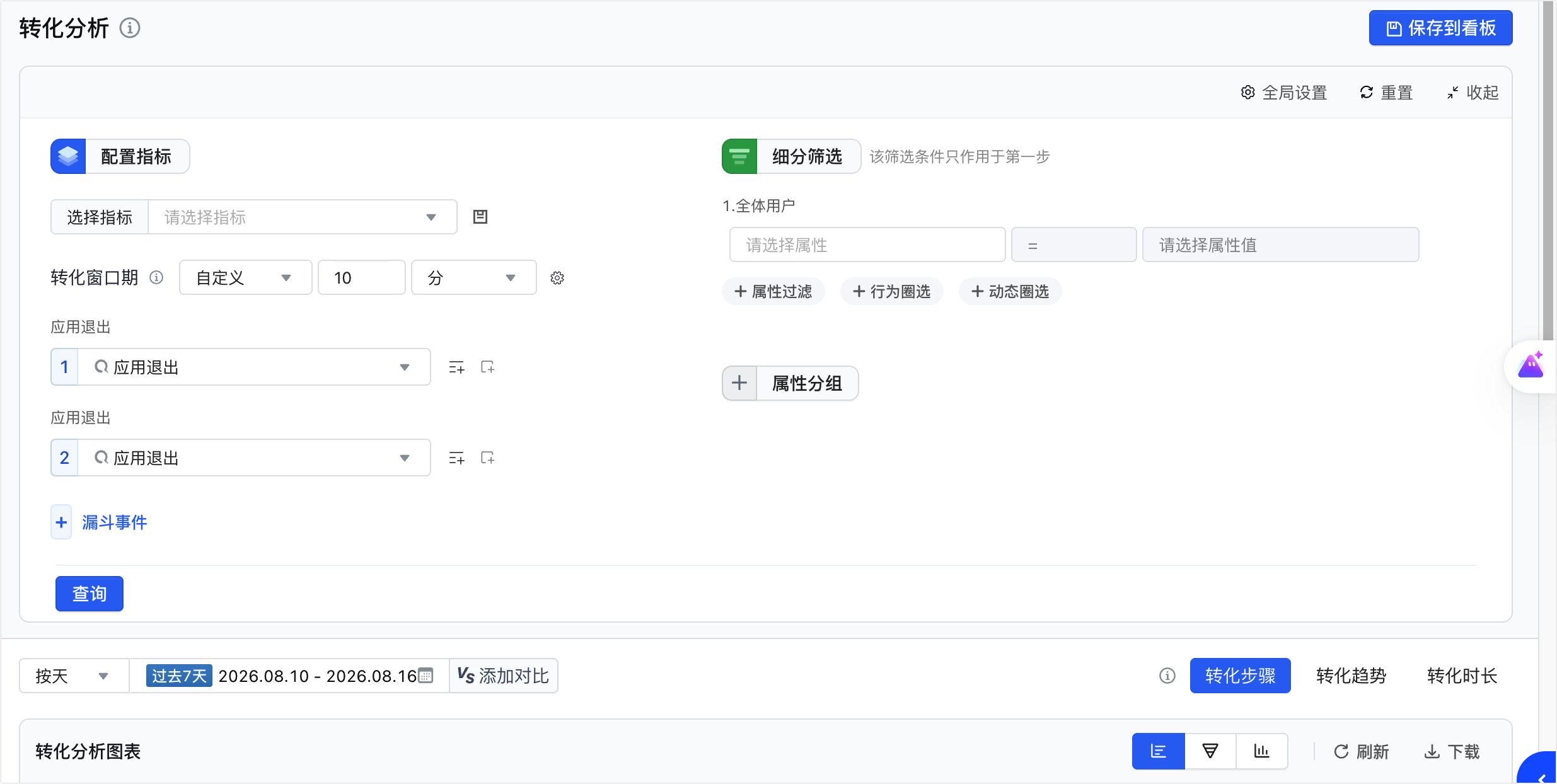Click the plus icon of 属性分组
Viewport: 1557px width, 784px height.
point(739,383)
